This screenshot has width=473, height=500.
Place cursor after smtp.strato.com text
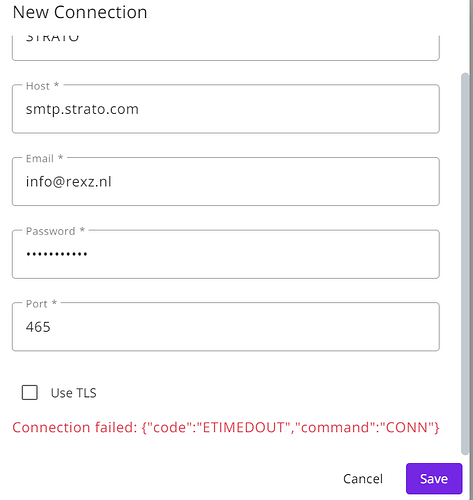tap(140, 109)
